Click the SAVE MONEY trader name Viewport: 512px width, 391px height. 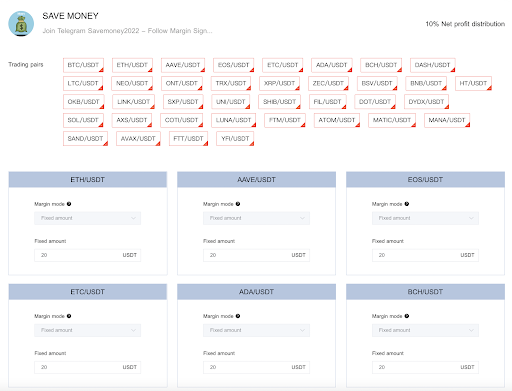(x=70, y=16)
